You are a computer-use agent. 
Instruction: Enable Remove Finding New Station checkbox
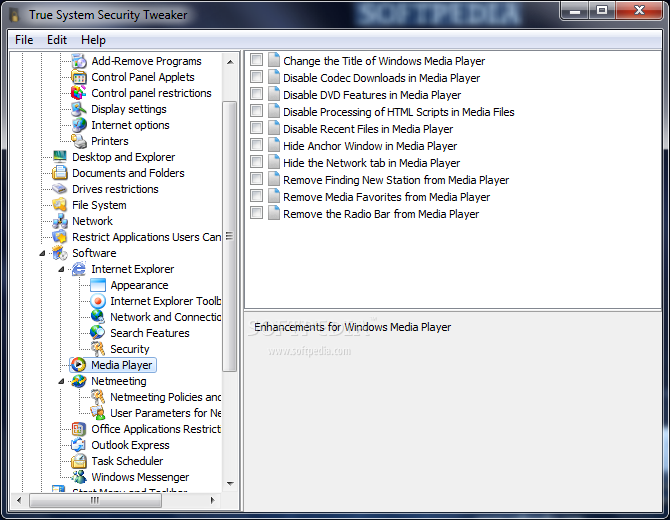[x=256, y=179]
